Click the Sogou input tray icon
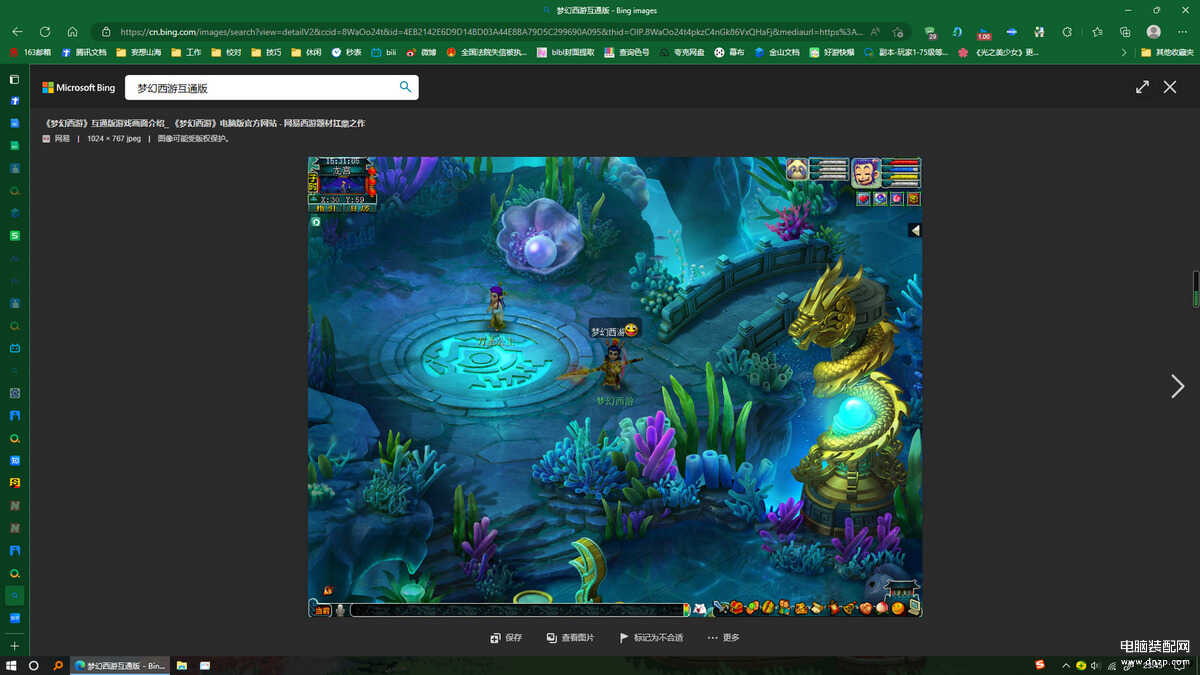 point(1039,665)
